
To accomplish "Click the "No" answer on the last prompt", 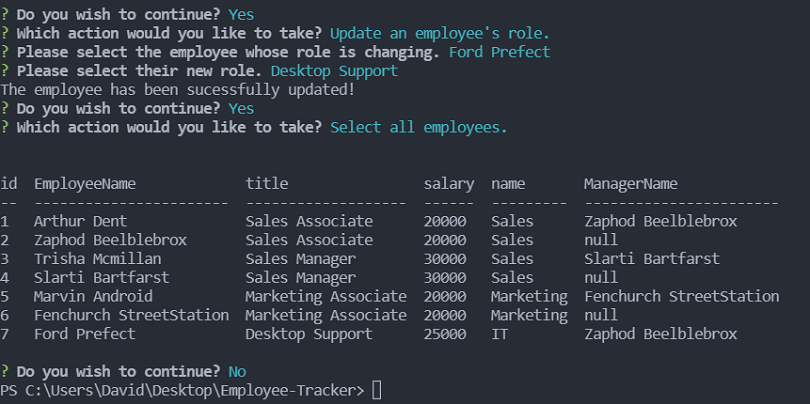I will [x=237, y=371].
